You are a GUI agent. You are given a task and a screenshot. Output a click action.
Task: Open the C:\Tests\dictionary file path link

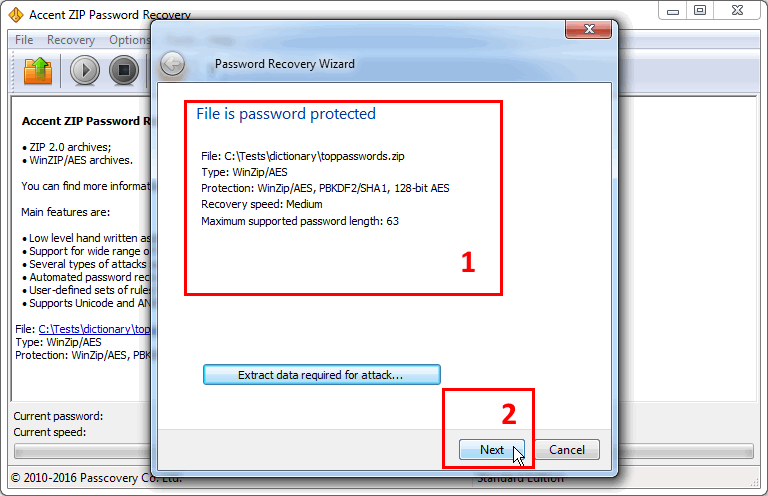coord(94,329)
